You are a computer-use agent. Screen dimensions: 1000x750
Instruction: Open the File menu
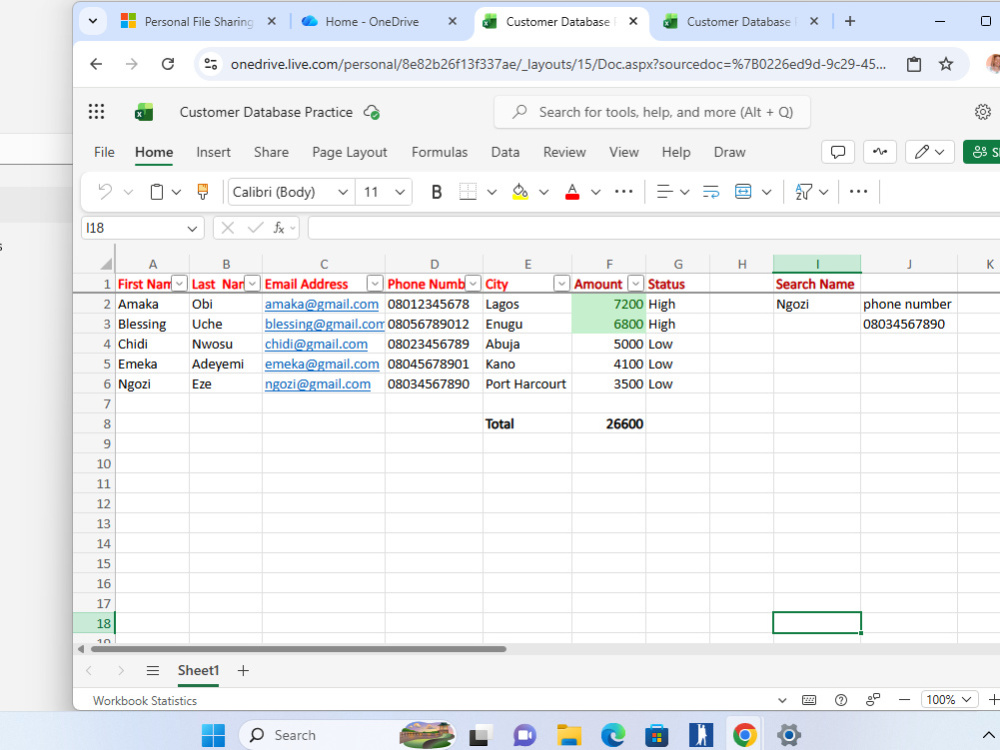[x=104, y=152]
